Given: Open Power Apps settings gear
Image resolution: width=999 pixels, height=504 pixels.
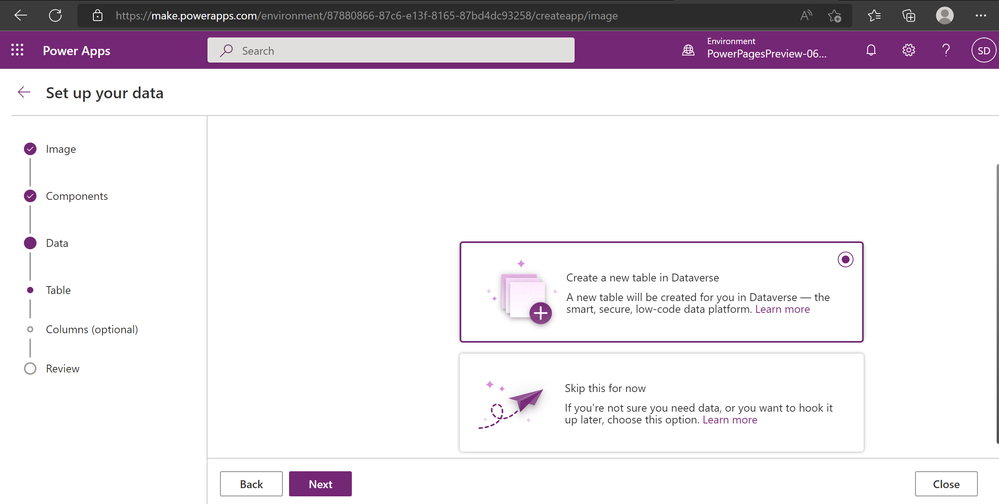Looking at the screenshot, I should point(909,50).
